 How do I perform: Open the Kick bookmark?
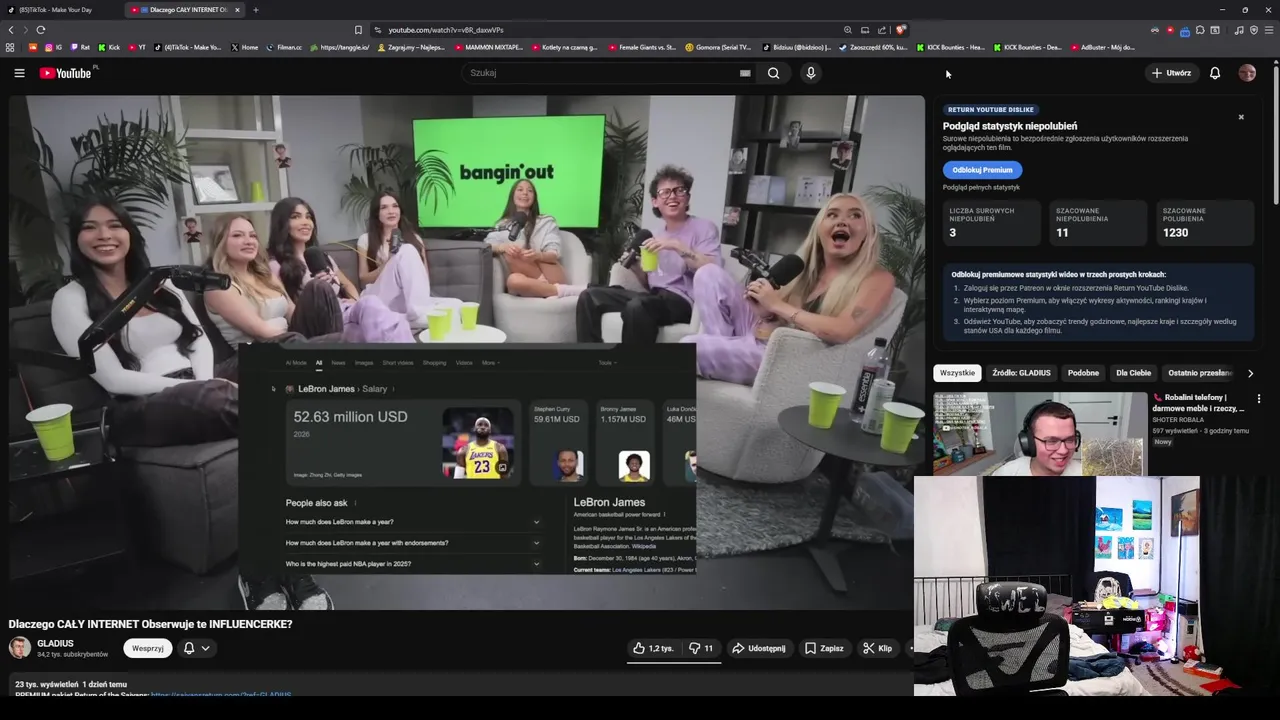[x=108, y=47]
